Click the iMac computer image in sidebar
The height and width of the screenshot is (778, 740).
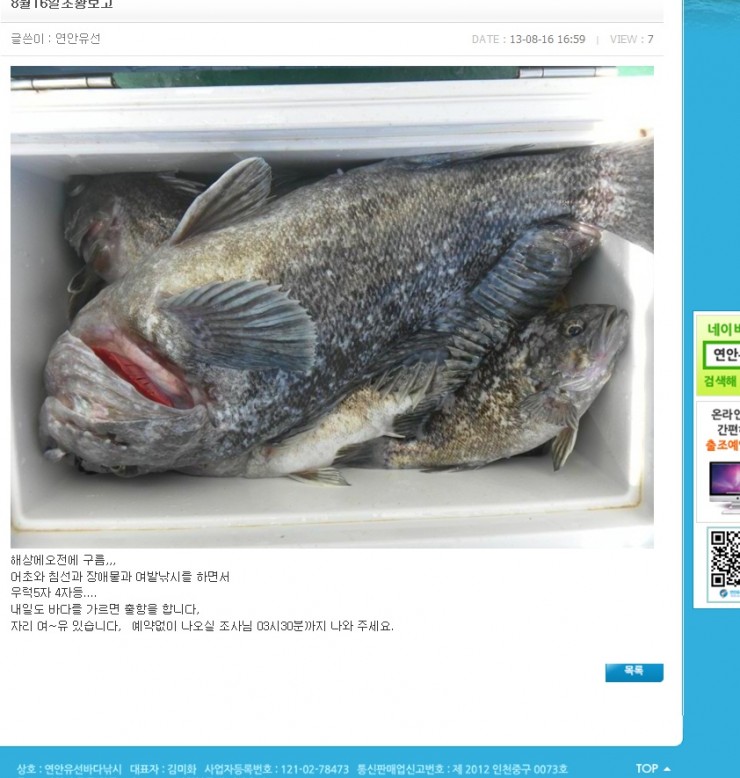pyautogui.click(x=725, y=486)
